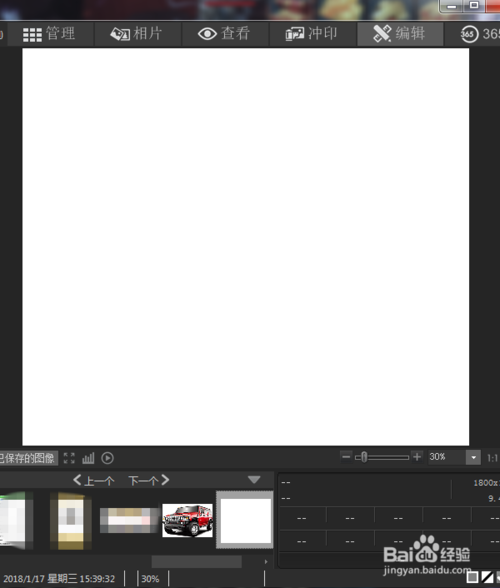Click the white canvas image area

coord(245,247)
